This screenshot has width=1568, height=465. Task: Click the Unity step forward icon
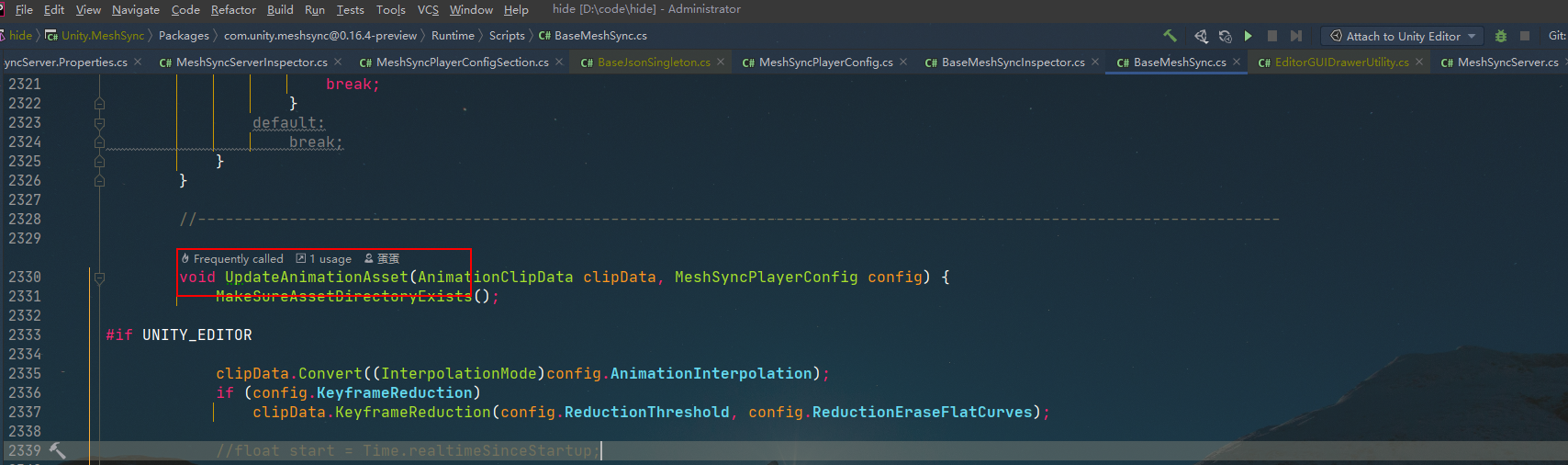point(1296,36)
